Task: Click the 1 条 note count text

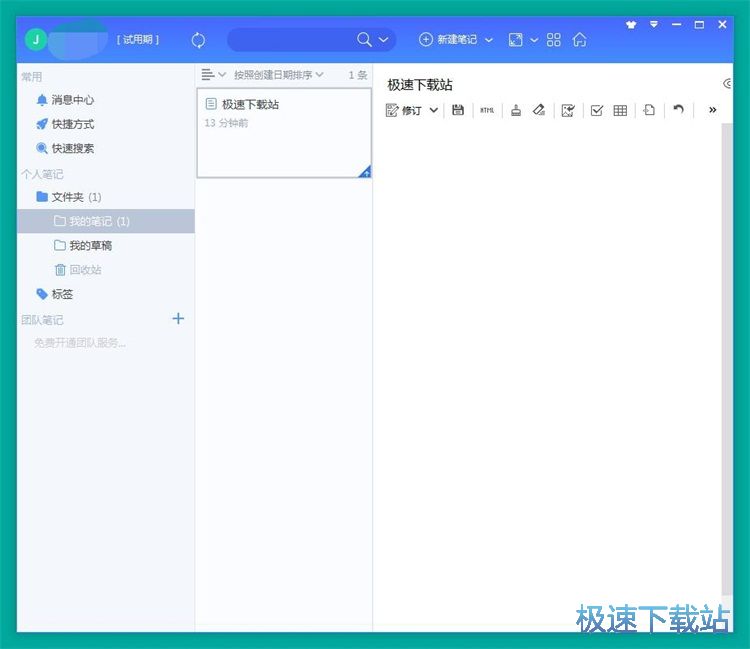Action: point(357,75)
